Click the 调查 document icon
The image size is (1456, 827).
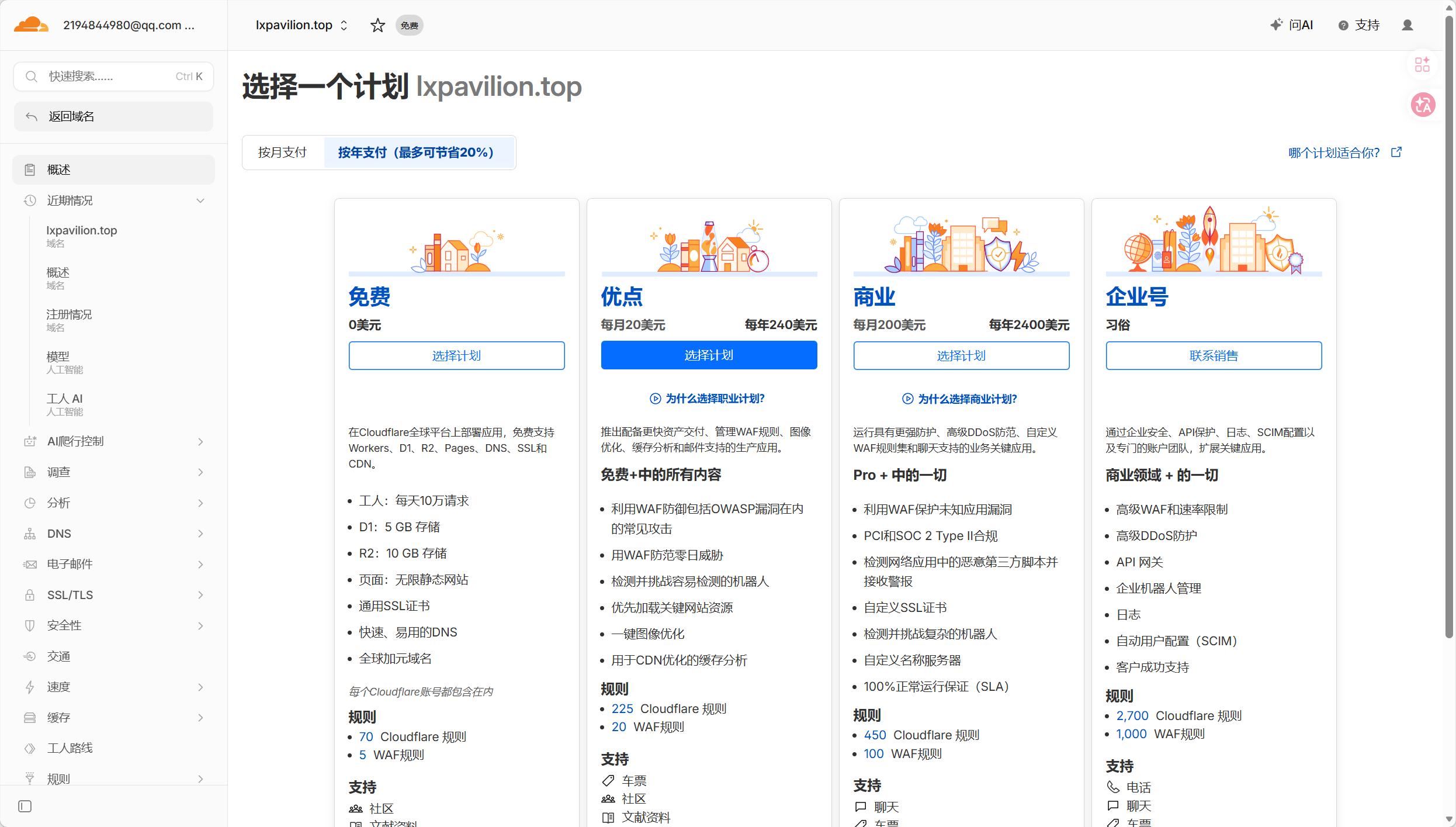click(x=30, y=472)
